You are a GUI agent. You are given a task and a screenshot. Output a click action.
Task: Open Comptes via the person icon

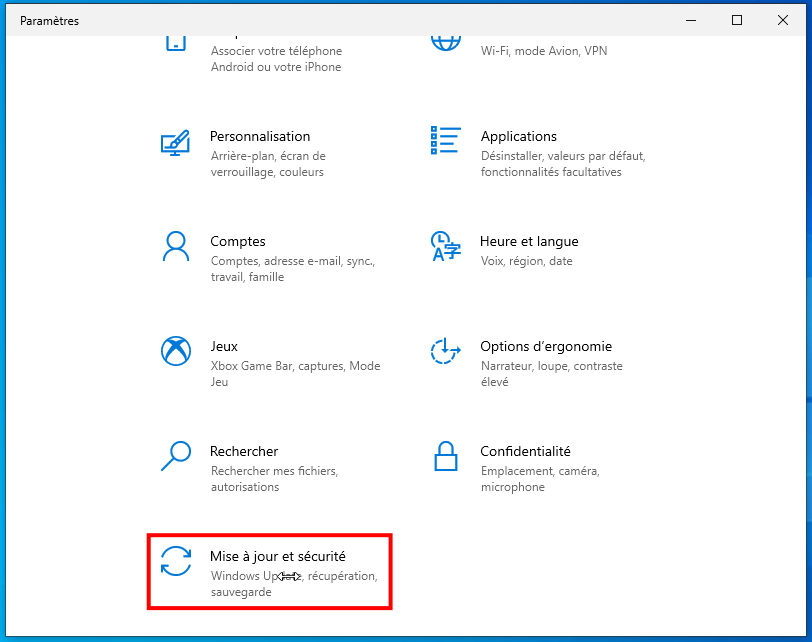tap(176, 247)
